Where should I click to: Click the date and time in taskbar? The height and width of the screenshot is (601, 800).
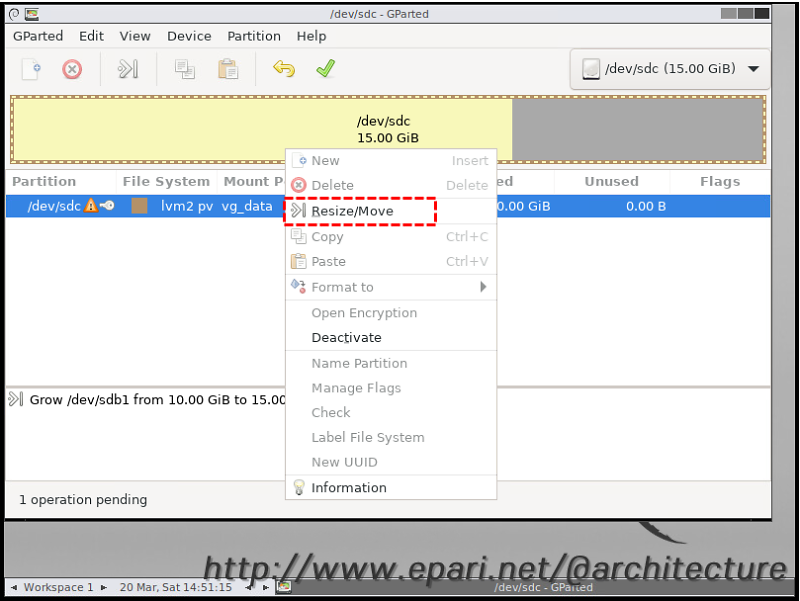pos(176,587)
